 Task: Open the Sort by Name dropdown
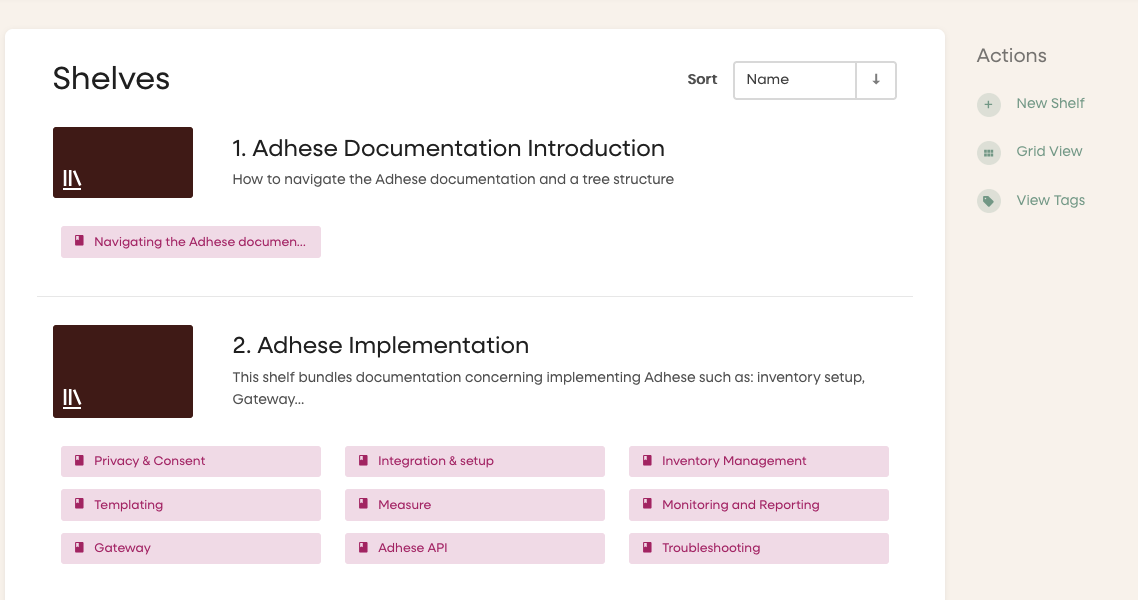(794, 80)
